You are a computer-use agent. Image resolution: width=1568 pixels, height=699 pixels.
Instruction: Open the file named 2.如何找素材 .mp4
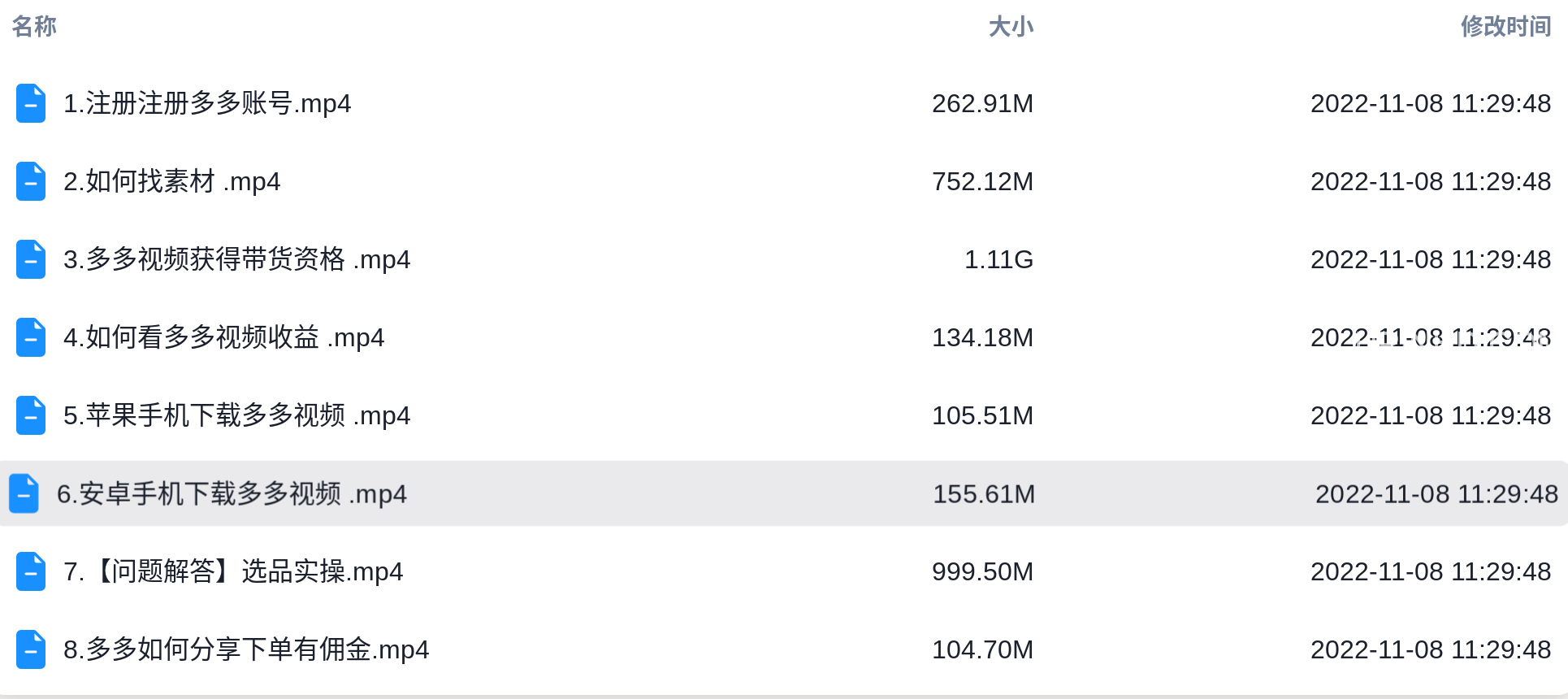[171, 181]
